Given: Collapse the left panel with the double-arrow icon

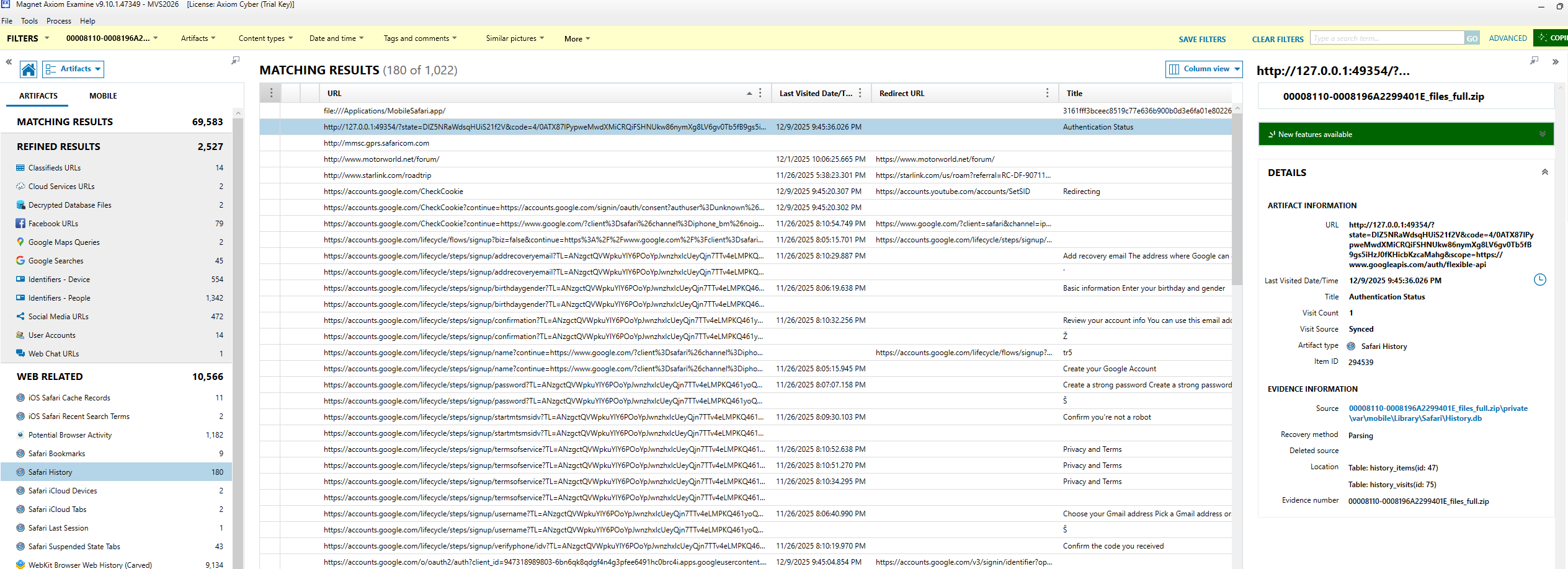Looking at the screenshot, I should pyautogui.click(x=9, y=62).
